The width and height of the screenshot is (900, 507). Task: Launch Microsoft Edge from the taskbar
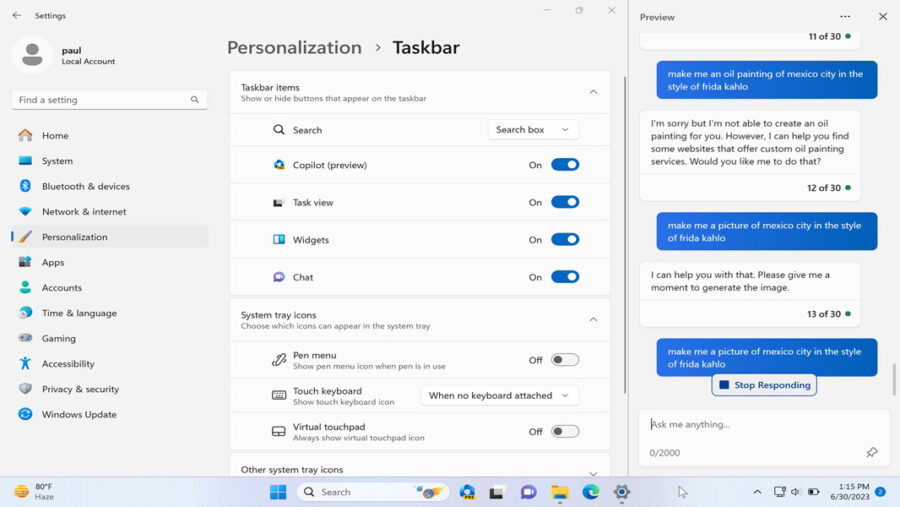coord(591,492)
